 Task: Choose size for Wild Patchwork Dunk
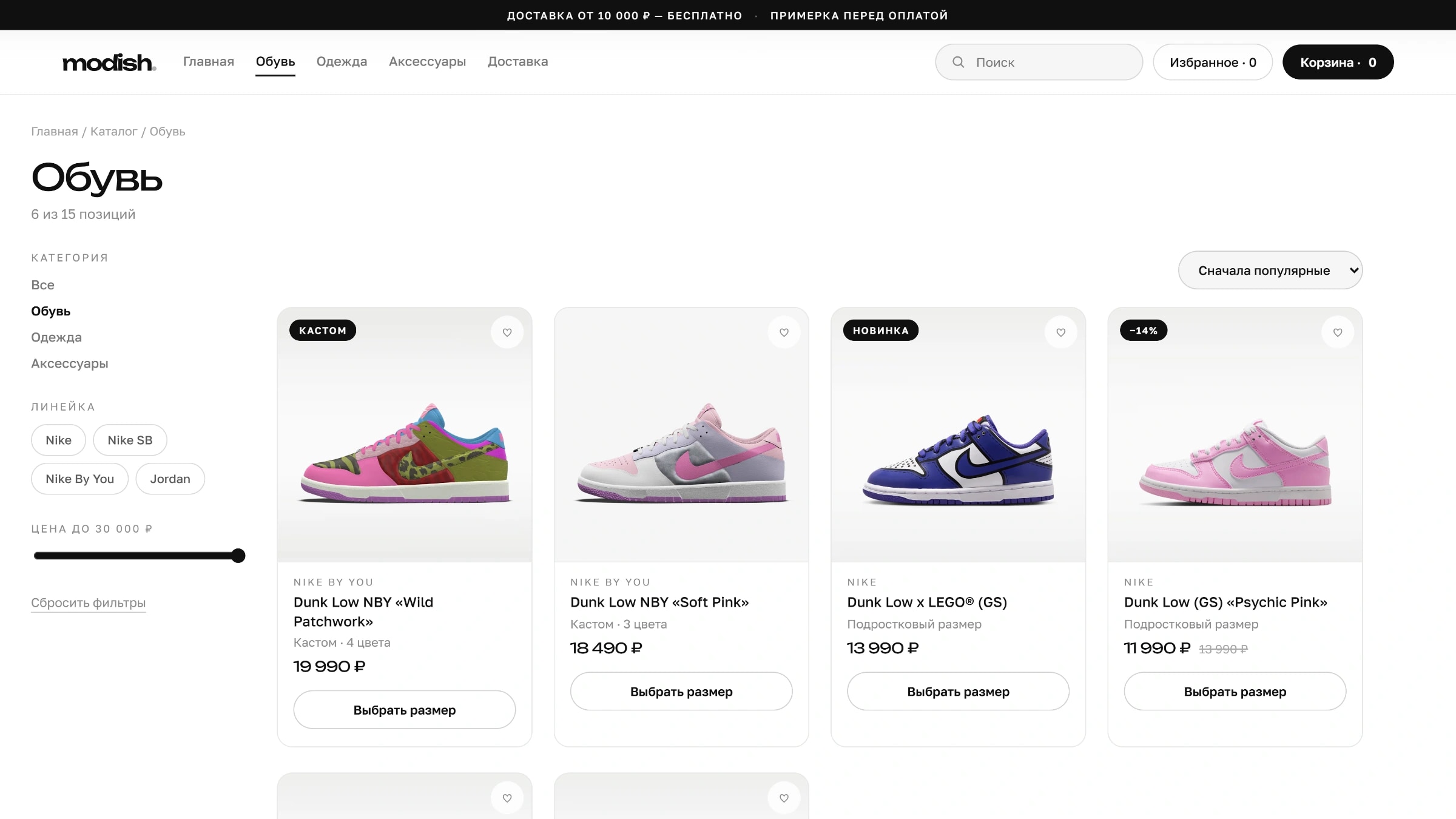(404, 709)
